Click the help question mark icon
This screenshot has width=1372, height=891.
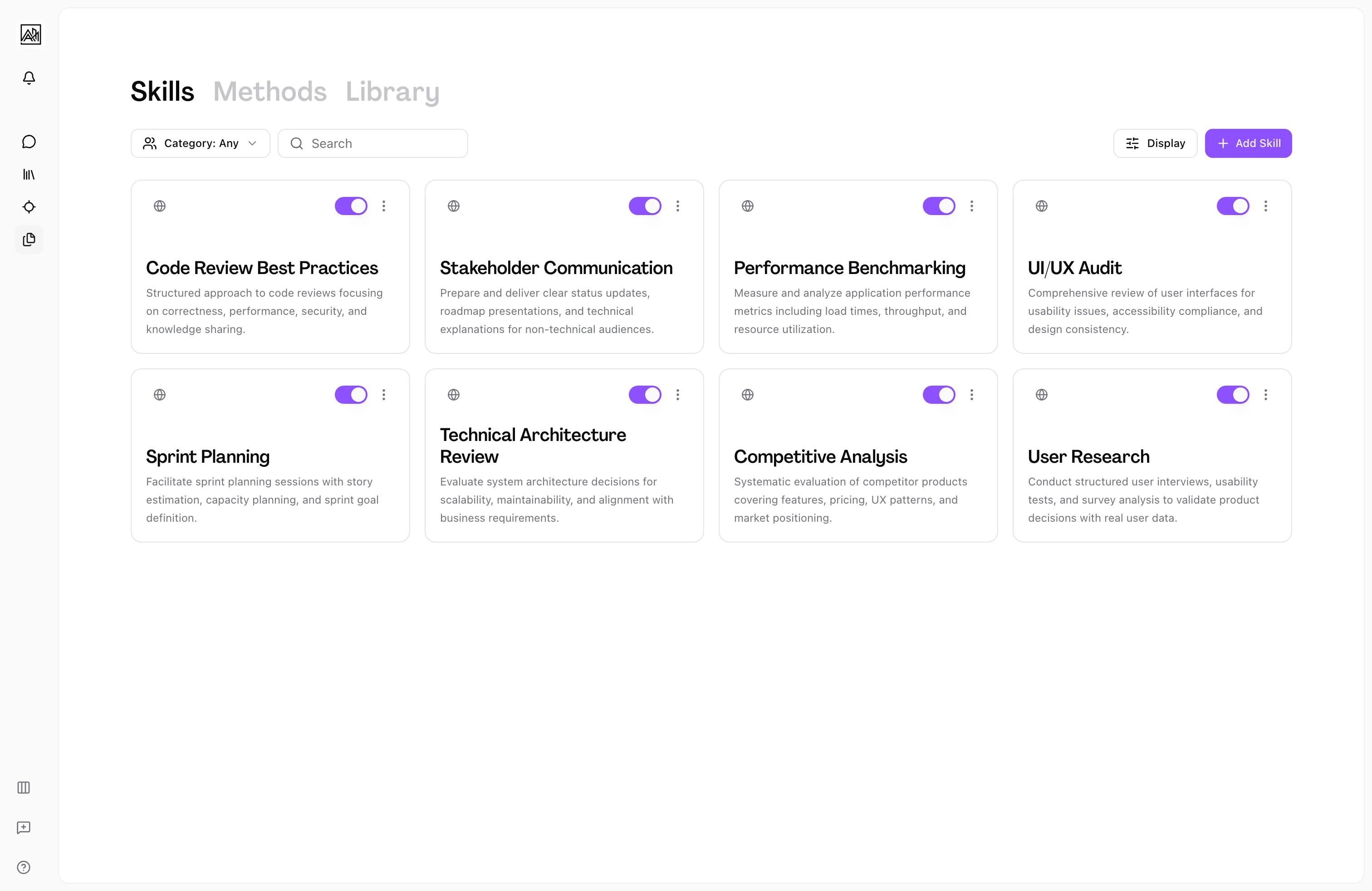(x=23, y=867)
